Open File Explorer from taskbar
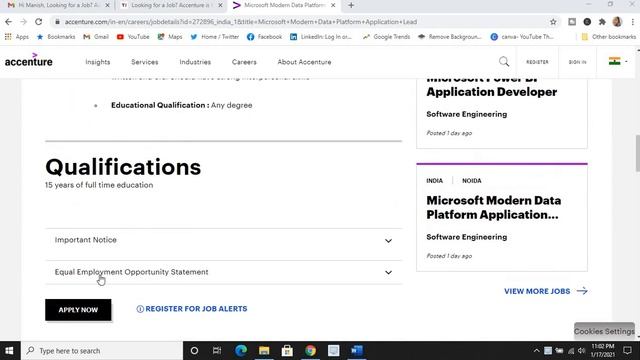The image size is (640, 360). coord(264,351)
